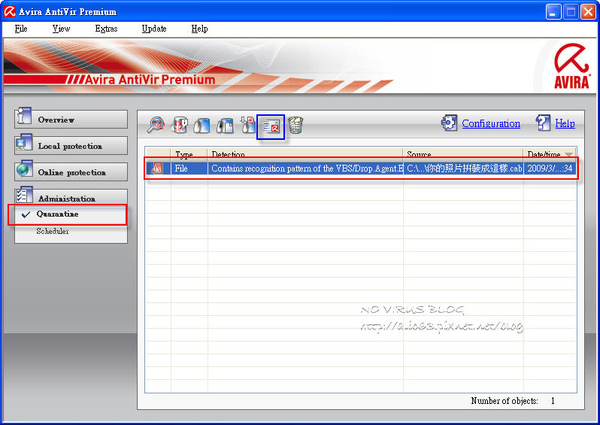
Task: Click the Rescan object magnifier icon
Action: click(x=156, y=125)
